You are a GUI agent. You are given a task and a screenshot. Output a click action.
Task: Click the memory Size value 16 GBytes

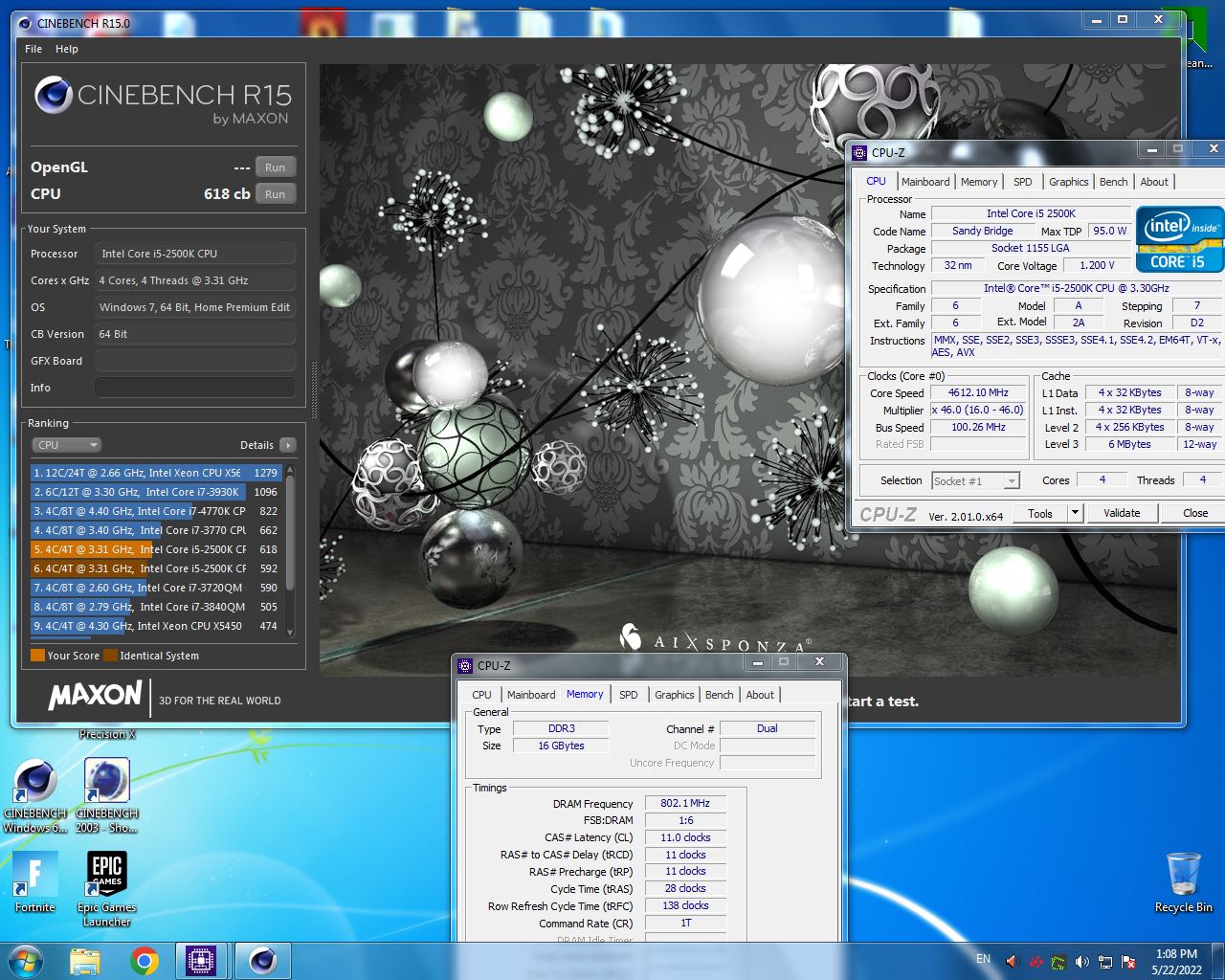[x=561, y=746]
